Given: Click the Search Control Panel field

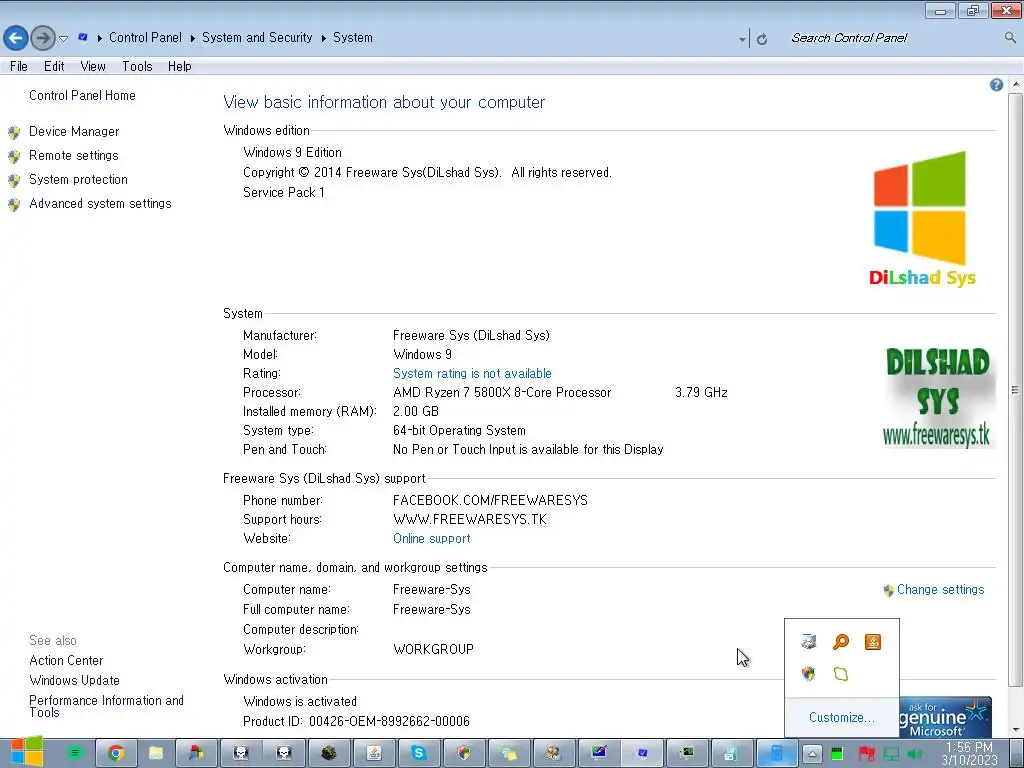Looking at the screenshot, I should [x=894, y=38].
